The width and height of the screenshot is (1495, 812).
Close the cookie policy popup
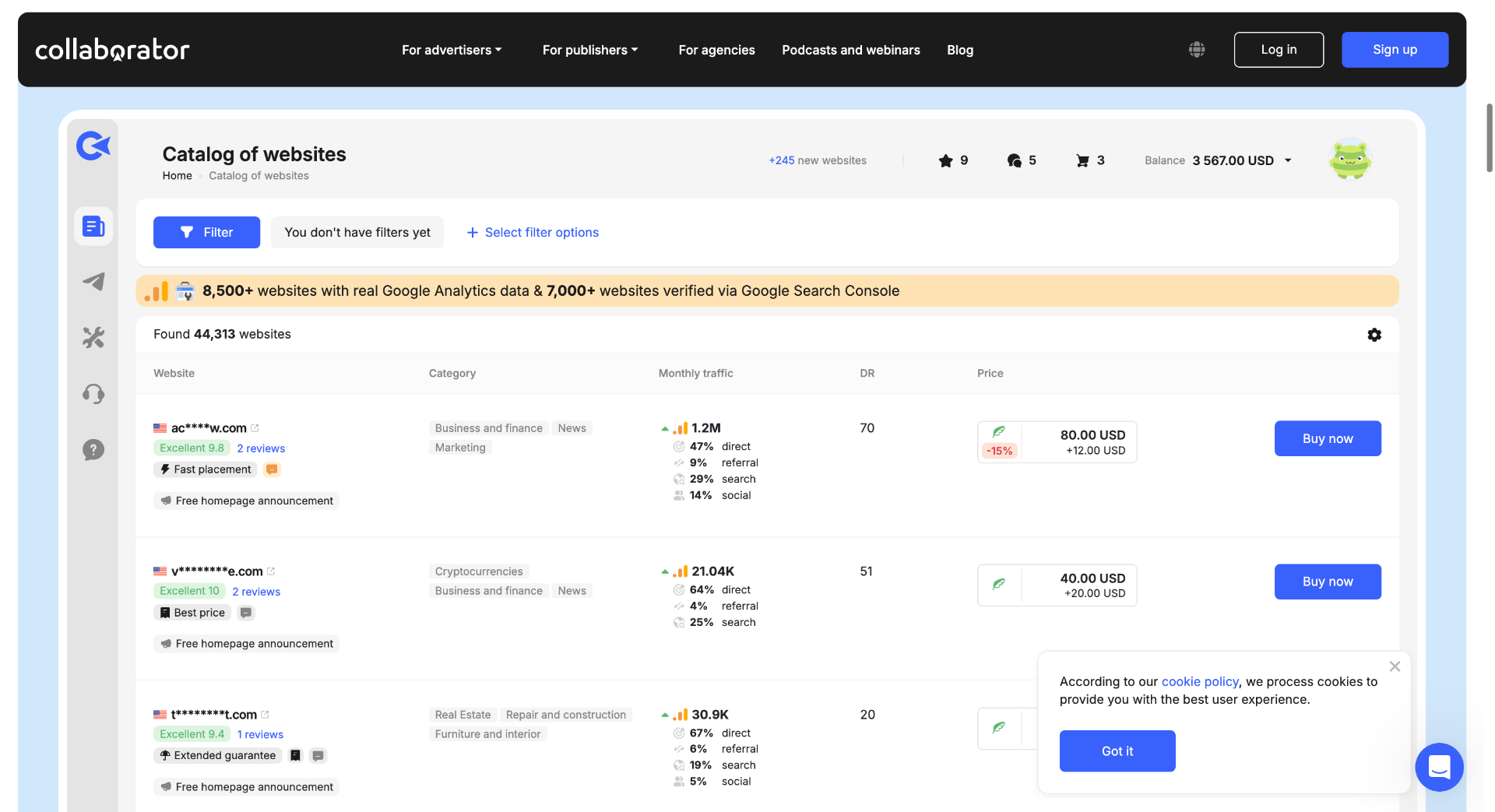click(x=1395, y=666)
